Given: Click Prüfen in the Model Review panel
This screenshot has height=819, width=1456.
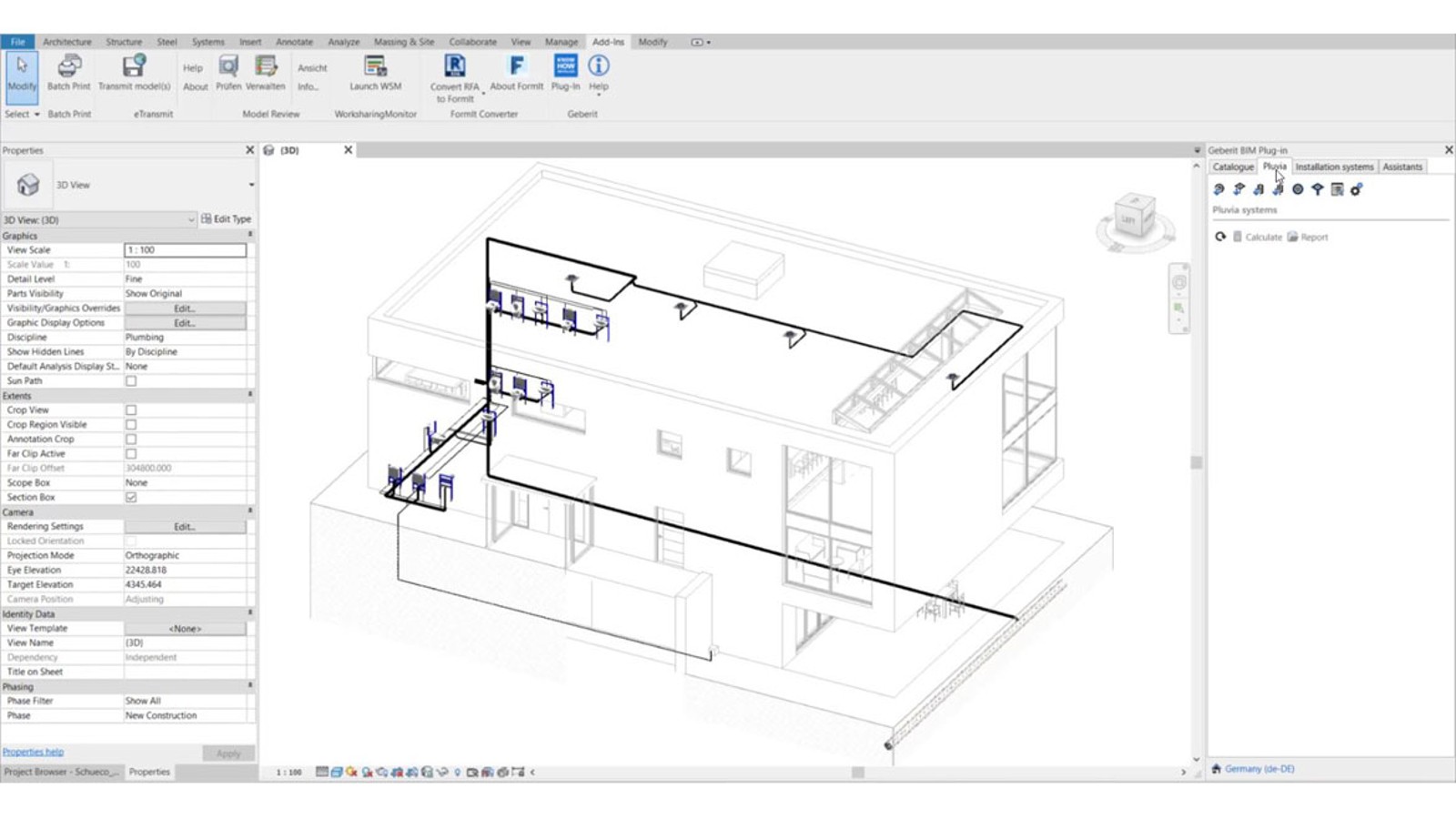Looking at the screenshot, I should [x=228, y=73].
